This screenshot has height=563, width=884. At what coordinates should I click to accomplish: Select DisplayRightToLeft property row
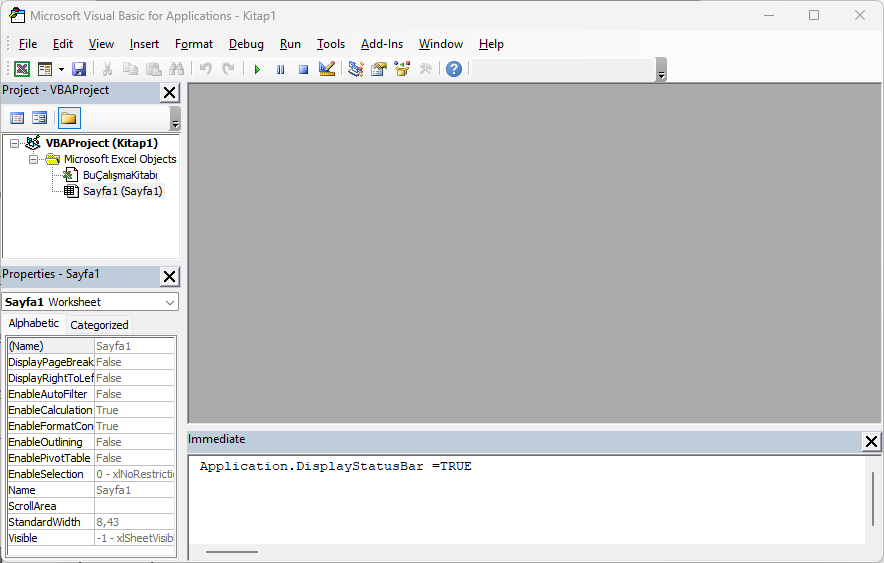(x=91, y=378)
